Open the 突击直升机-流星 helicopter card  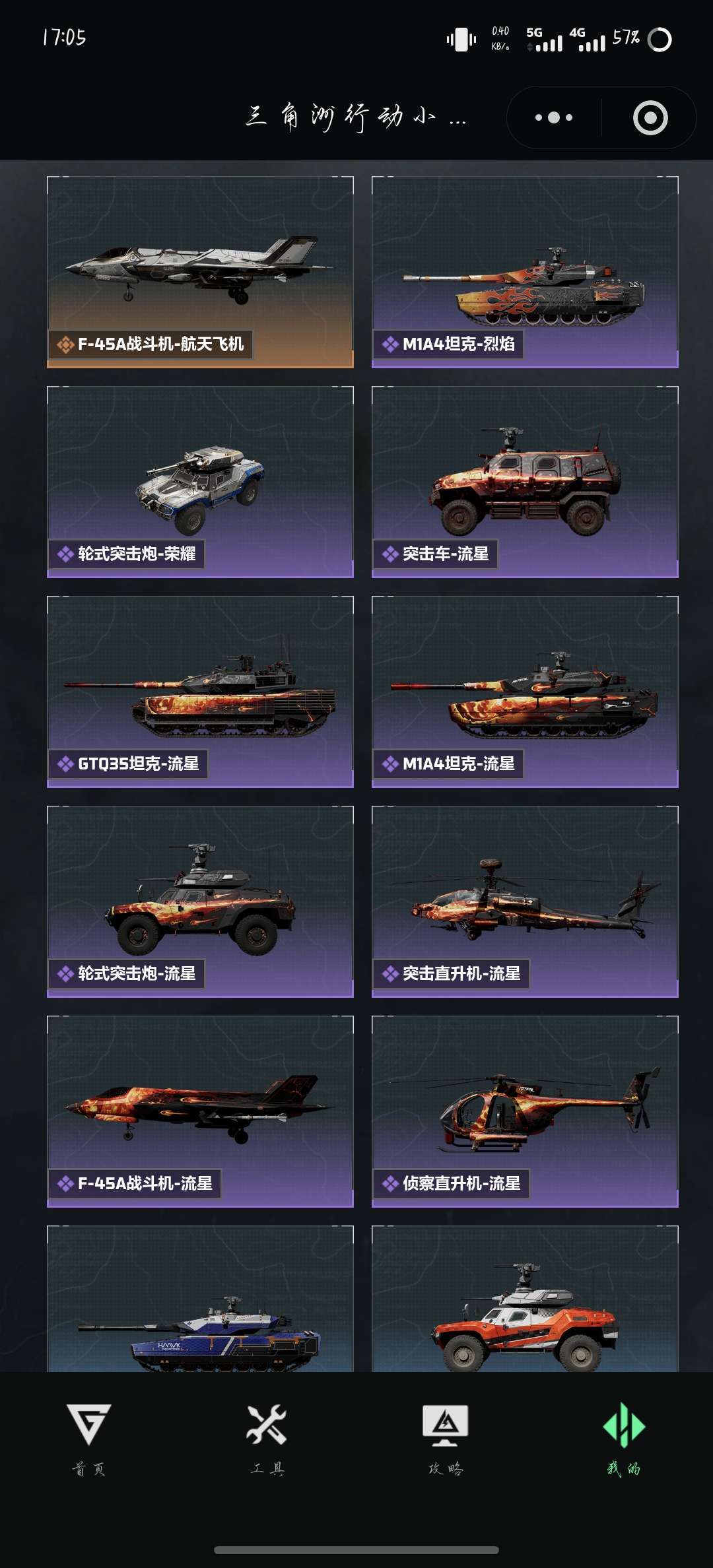pos(525,901)
